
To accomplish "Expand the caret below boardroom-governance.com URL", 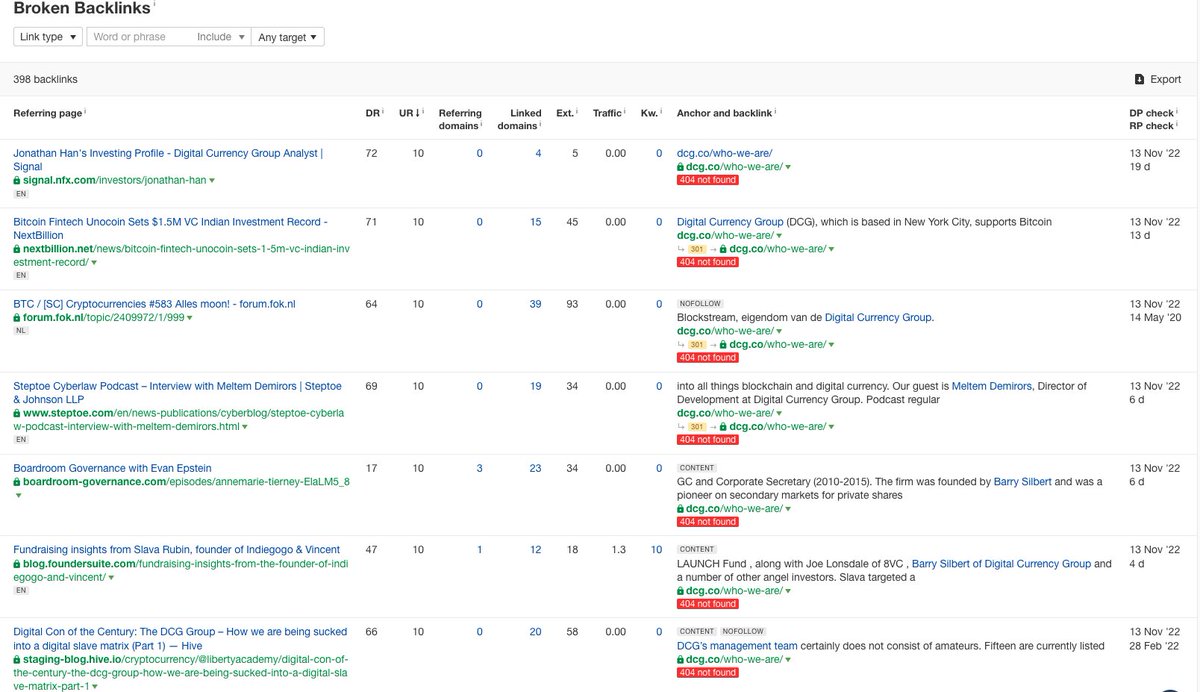I will [x=17, y=495].
